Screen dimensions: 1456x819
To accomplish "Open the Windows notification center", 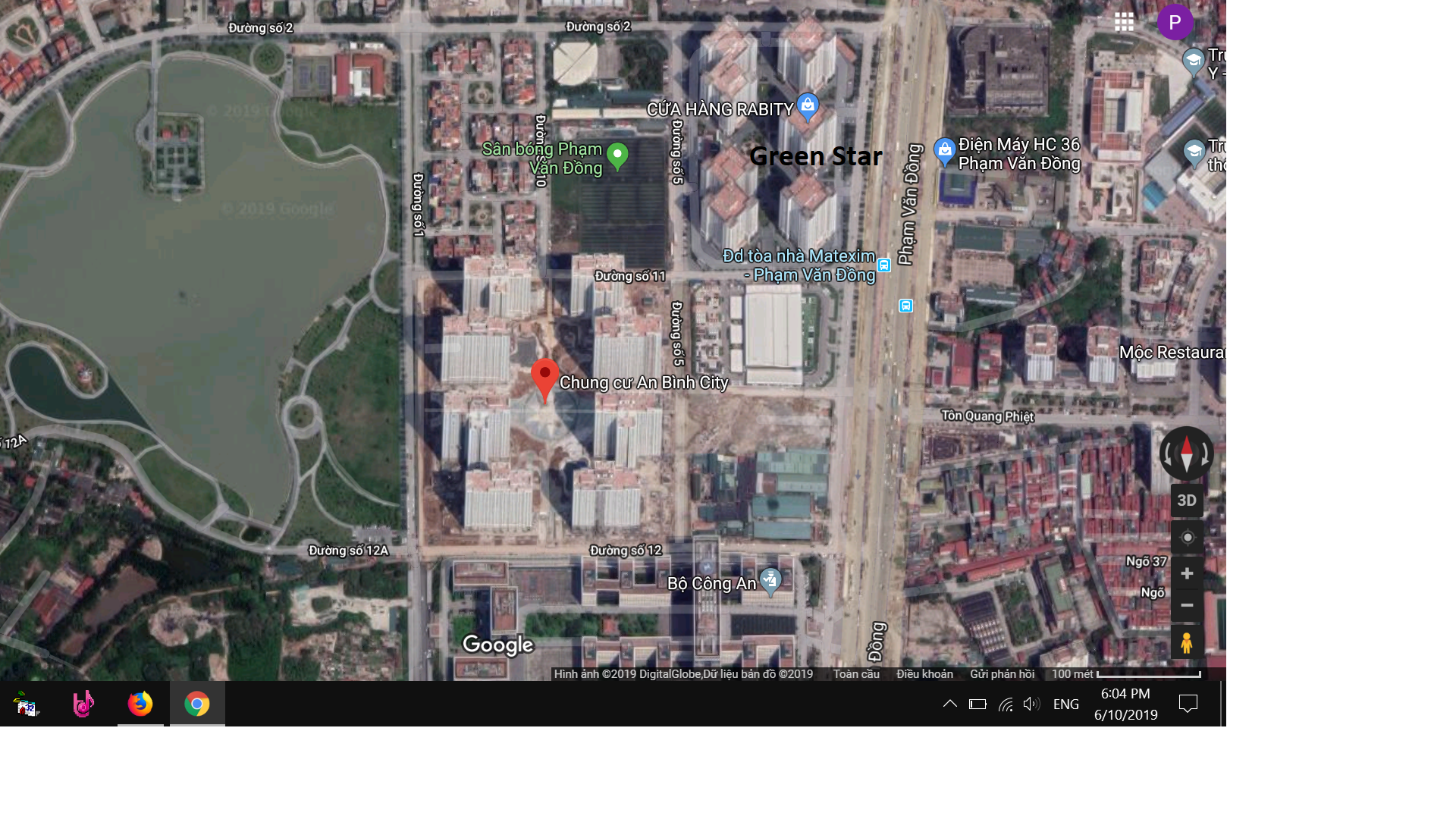I will [x=1188, y=704].
